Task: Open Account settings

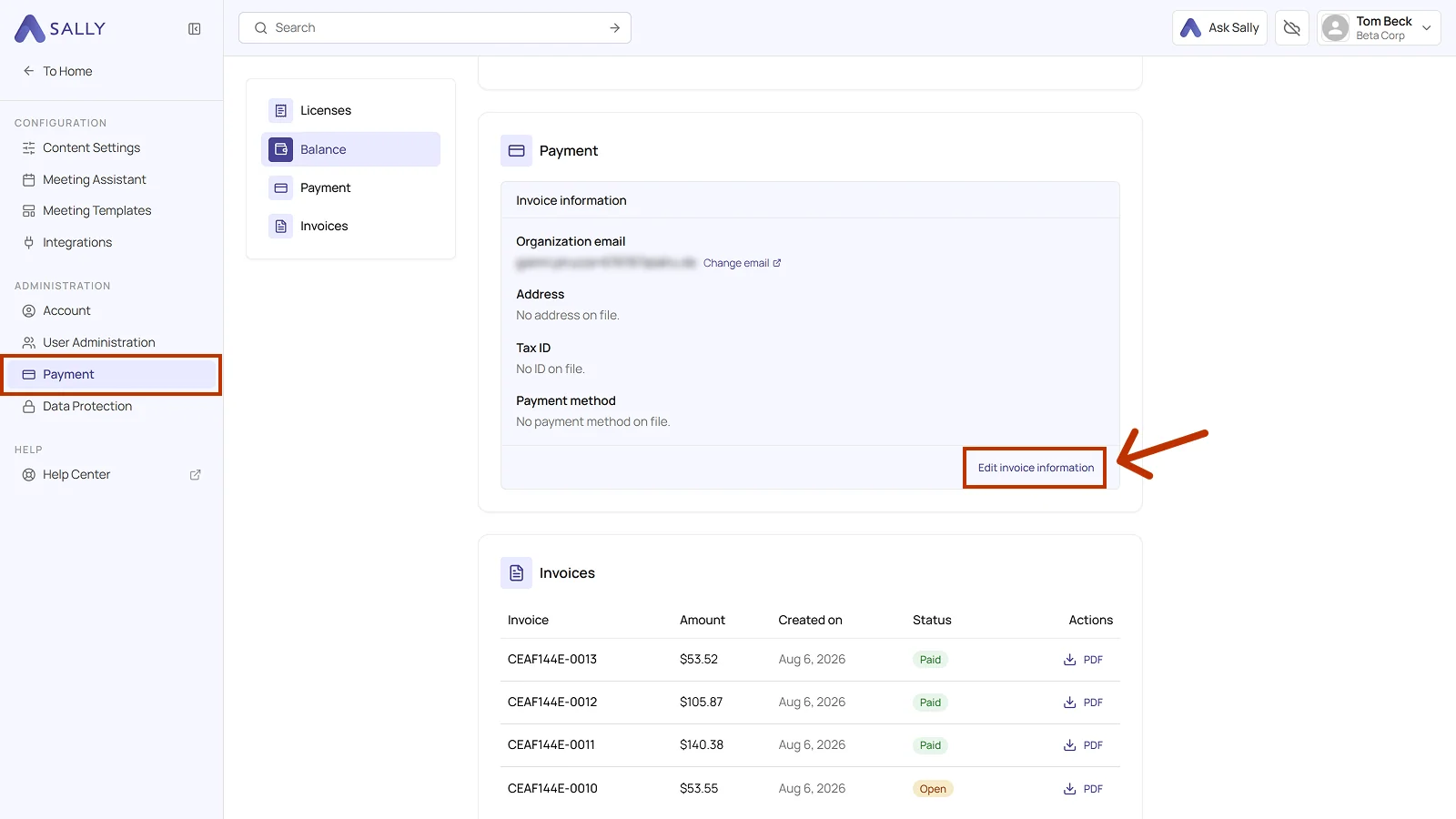Action: coord(66,310)
